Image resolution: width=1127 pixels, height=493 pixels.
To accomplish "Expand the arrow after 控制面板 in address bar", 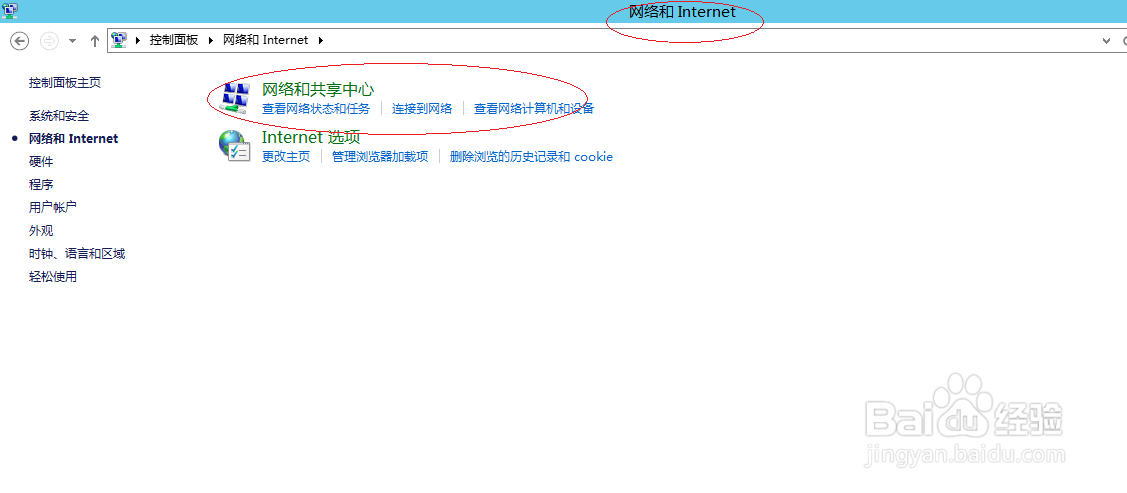I will 211,40.
